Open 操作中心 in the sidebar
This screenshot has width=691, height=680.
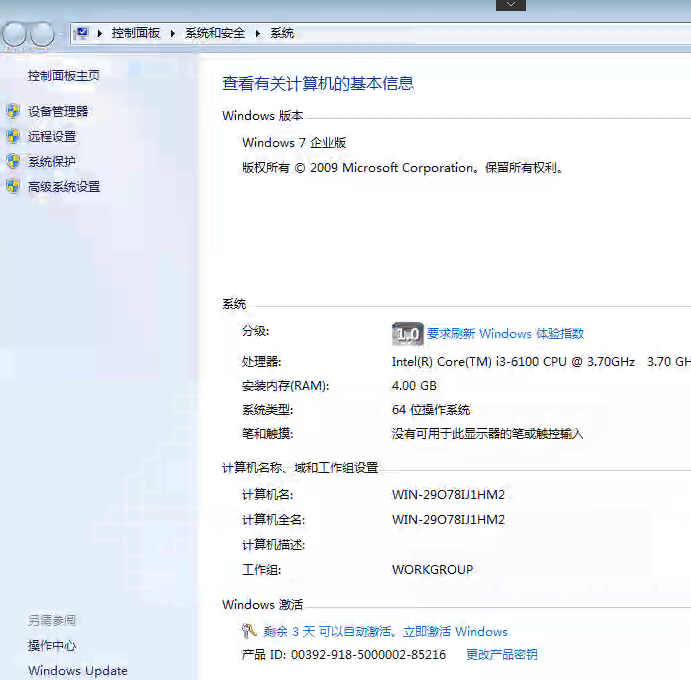(x=52, y=646)
